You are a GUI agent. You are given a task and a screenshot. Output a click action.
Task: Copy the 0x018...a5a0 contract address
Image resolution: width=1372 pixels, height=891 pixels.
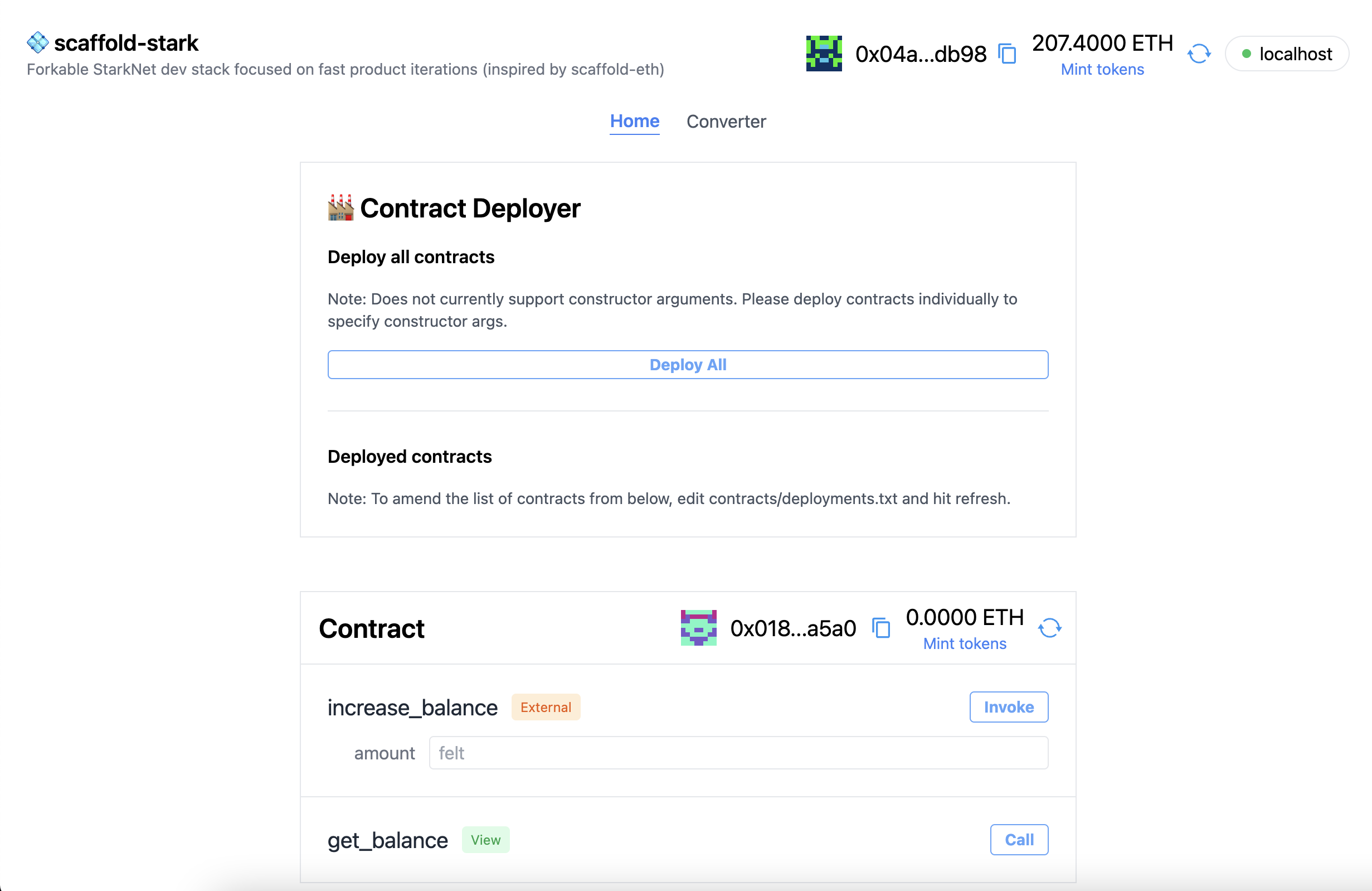[x=880, y=628]
